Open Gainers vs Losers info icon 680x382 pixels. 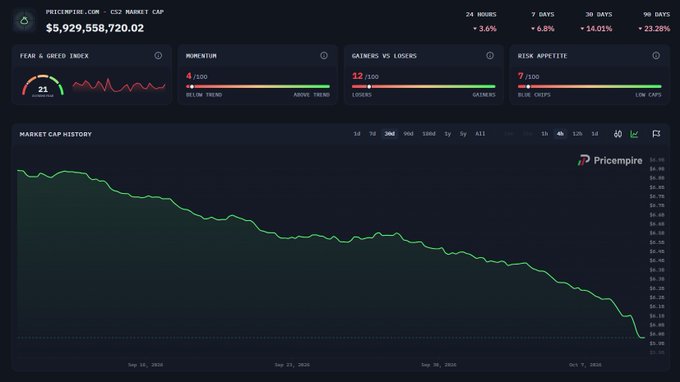point(490,56)
